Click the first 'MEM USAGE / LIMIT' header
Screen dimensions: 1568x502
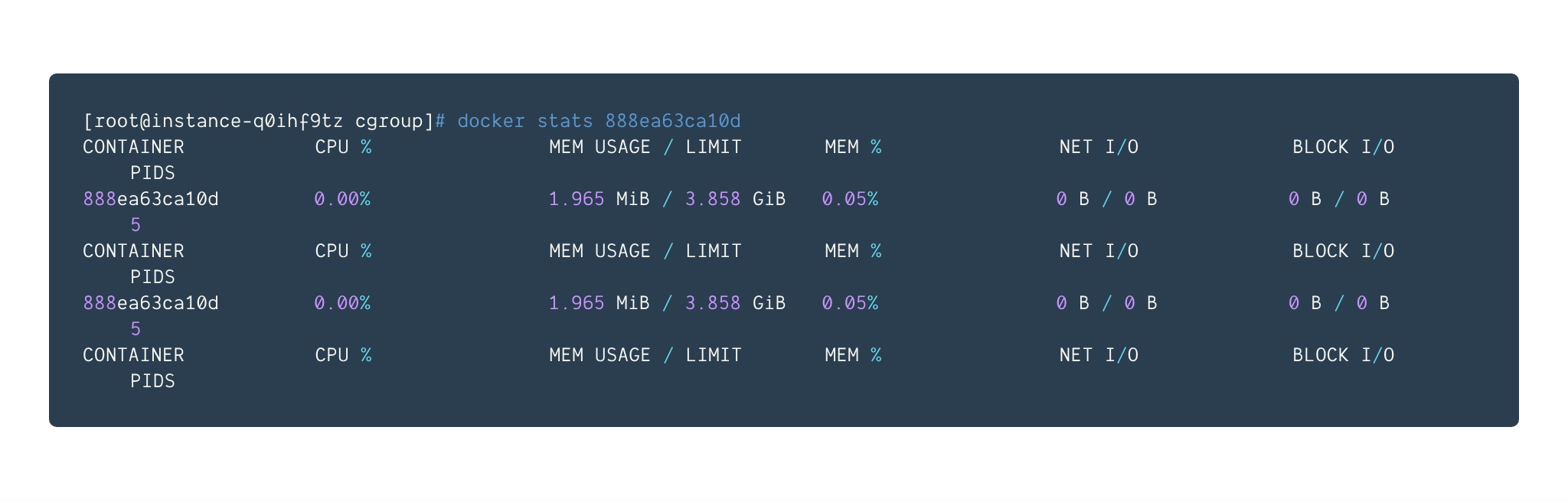pyautogui.click(x=645, y=147)
